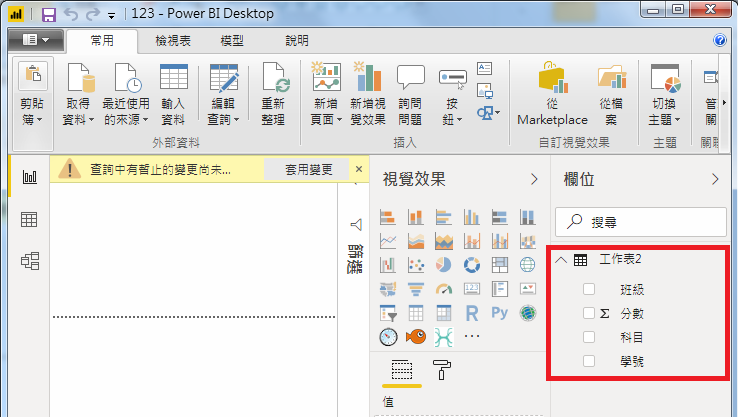Click the purple Save icon in title bar
Screen dimensions: 738x417
48,15
